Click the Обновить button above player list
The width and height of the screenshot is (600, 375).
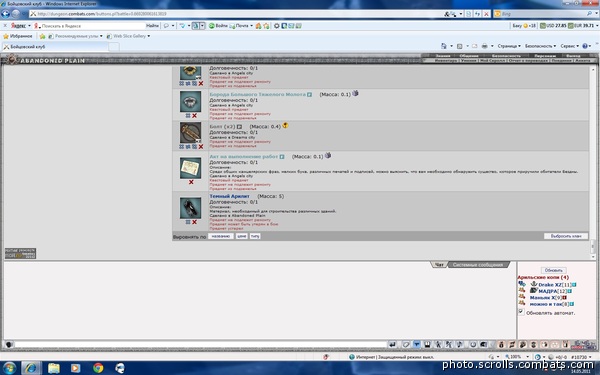(553, 270)
